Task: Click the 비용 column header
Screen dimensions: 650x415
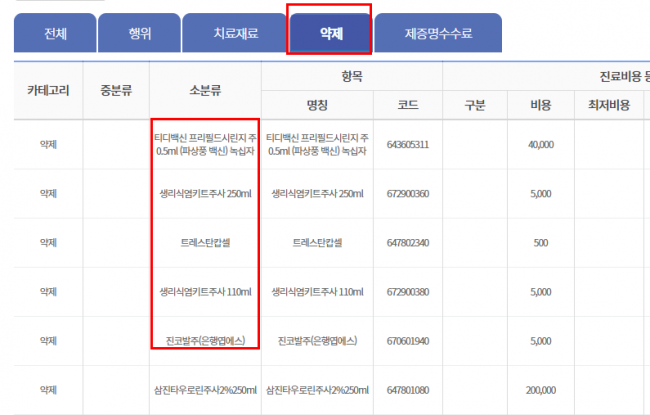Action: point(541,105)
